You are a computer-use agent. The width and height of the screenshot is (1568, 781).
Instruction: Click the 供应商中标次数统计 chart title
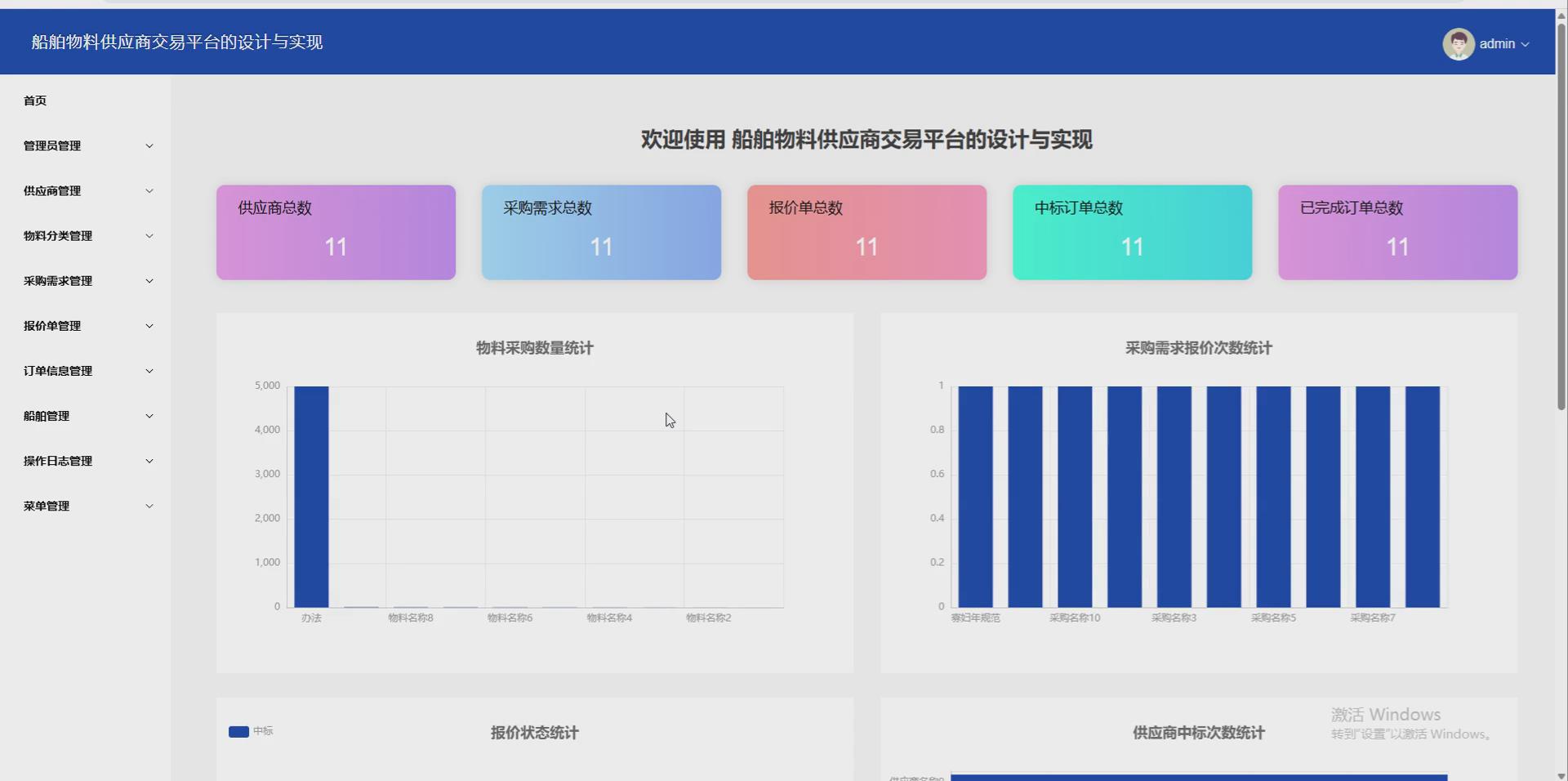click(x=1198, y=733)
